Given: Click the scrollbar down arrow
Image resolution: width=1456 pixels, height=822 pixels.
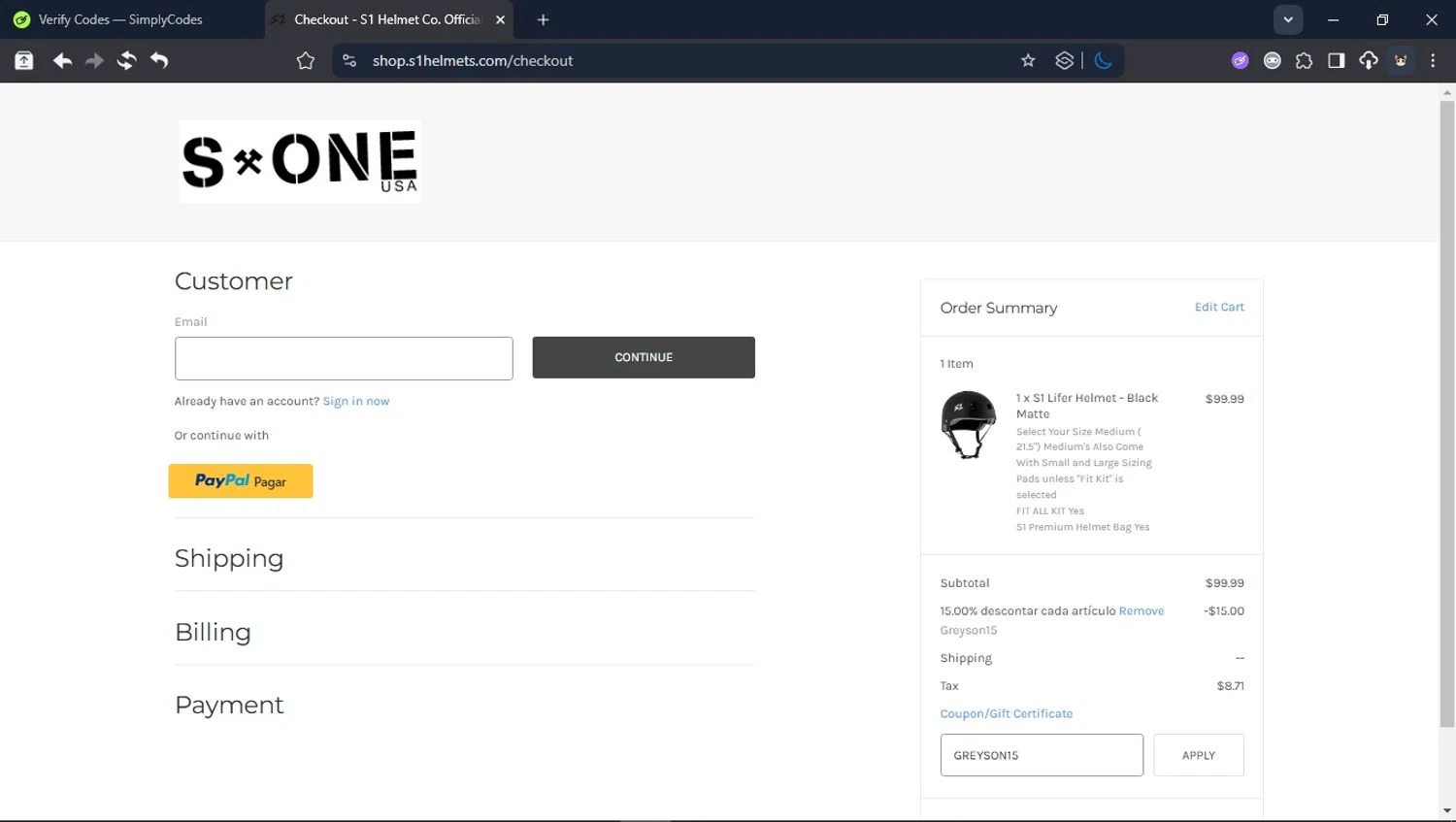Looking at the screenshot, I should pyautogui.click(x=1447, y=811).
